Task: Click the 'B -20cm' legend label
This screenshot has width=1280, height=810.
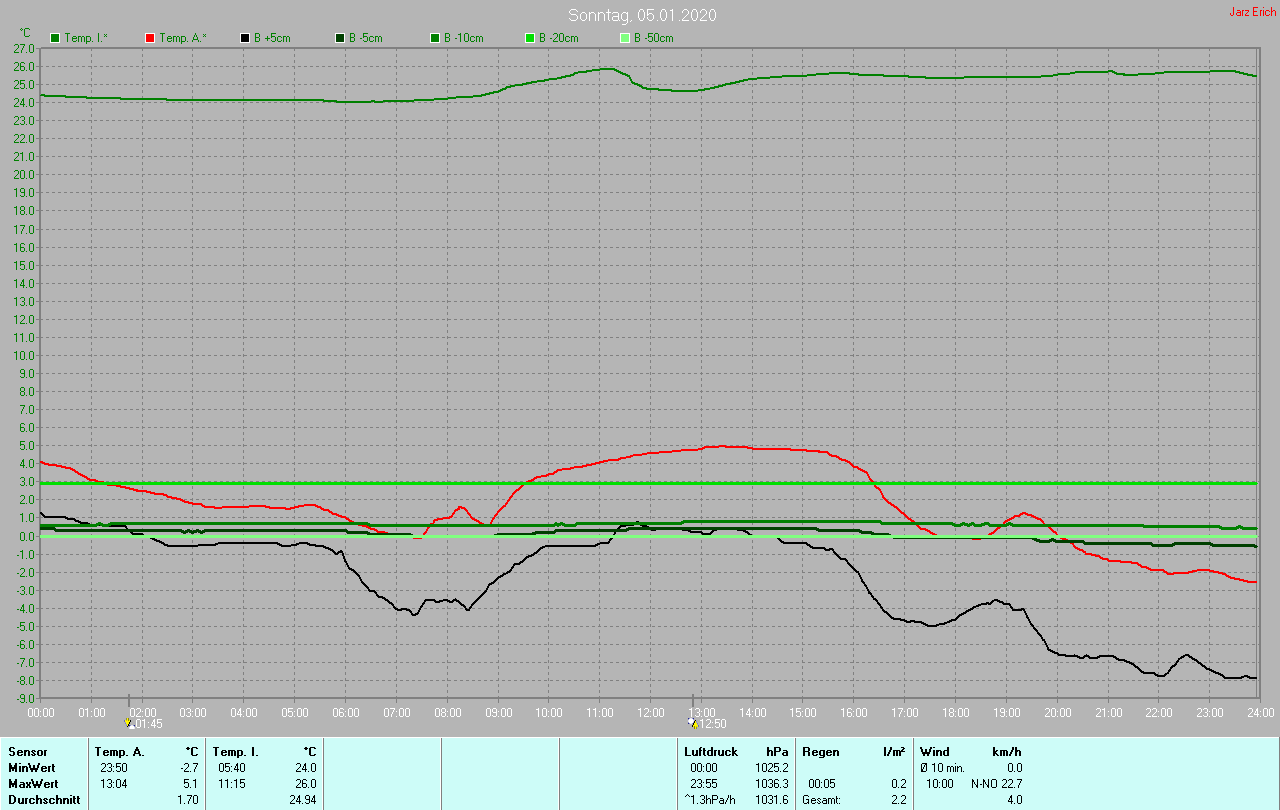Action: 558,38
